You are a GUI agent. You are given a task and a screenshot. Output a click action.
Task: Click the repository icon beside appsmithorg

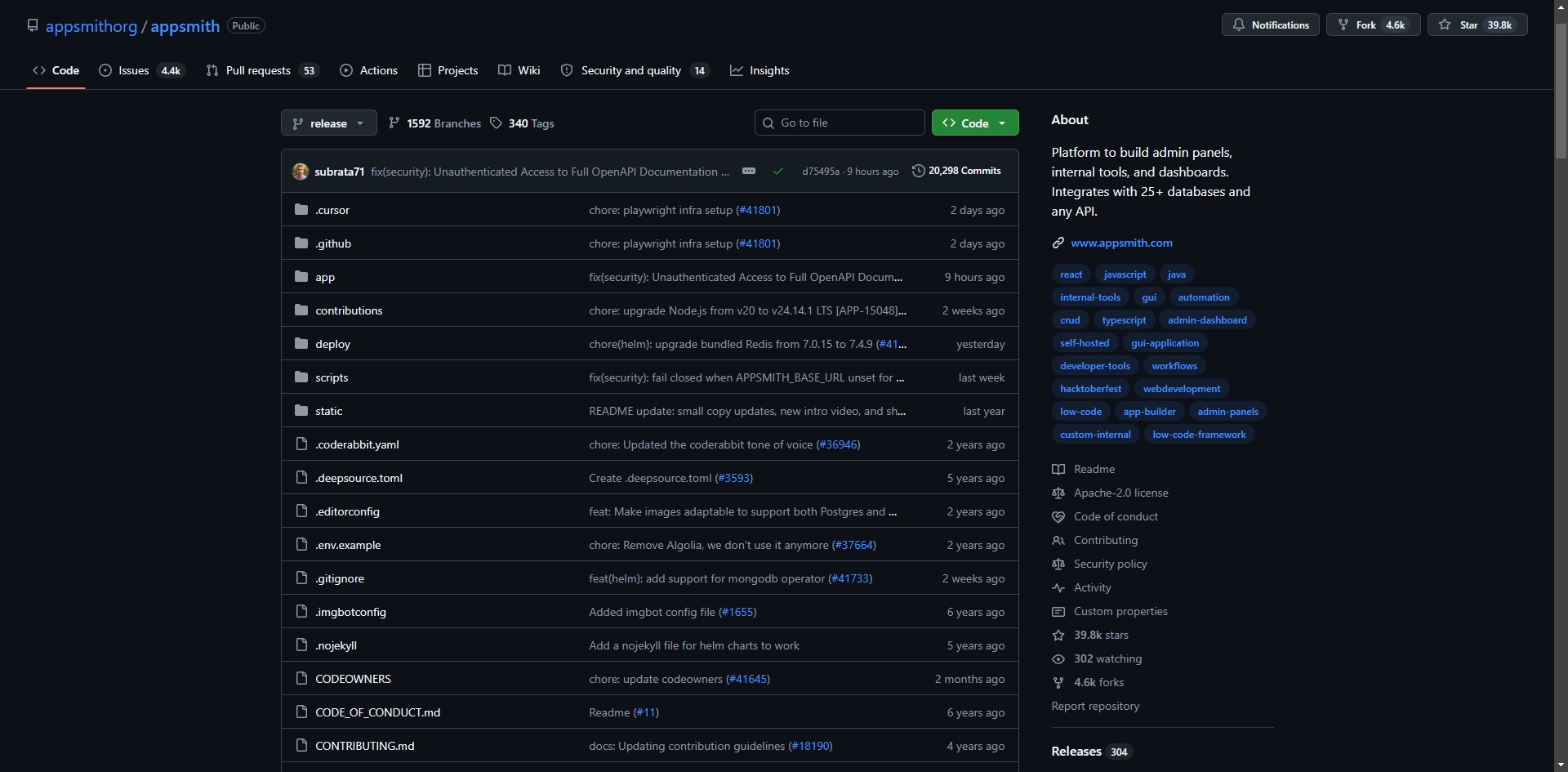tap(33, 25)
